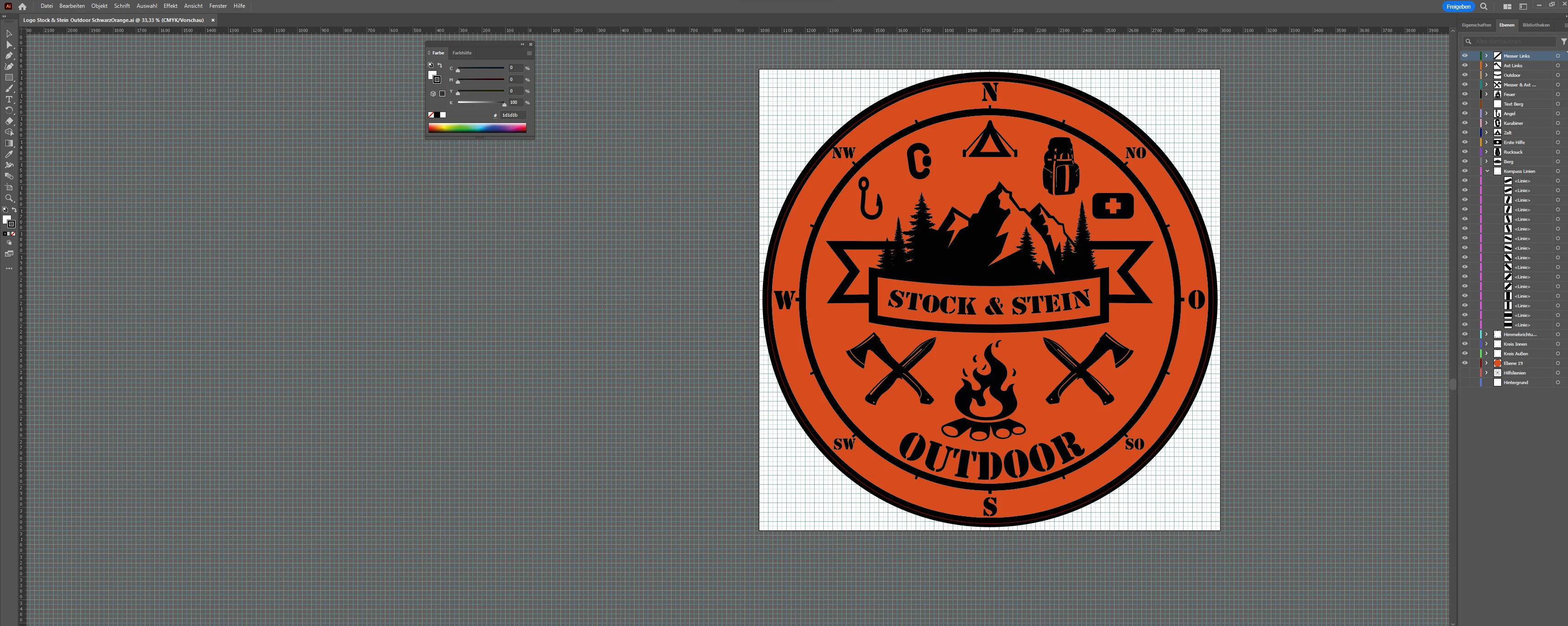Open the Effekt menu
1568x626 pixels.
click(x=170, y=6)
